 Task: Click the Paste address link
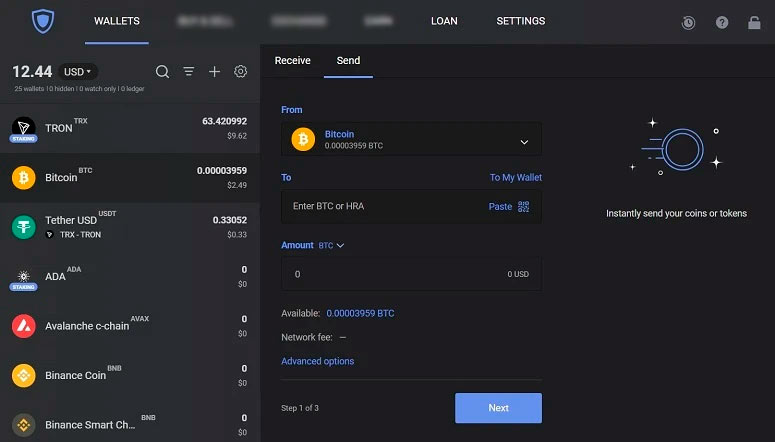pyautogui.click(x=500, y=207)
